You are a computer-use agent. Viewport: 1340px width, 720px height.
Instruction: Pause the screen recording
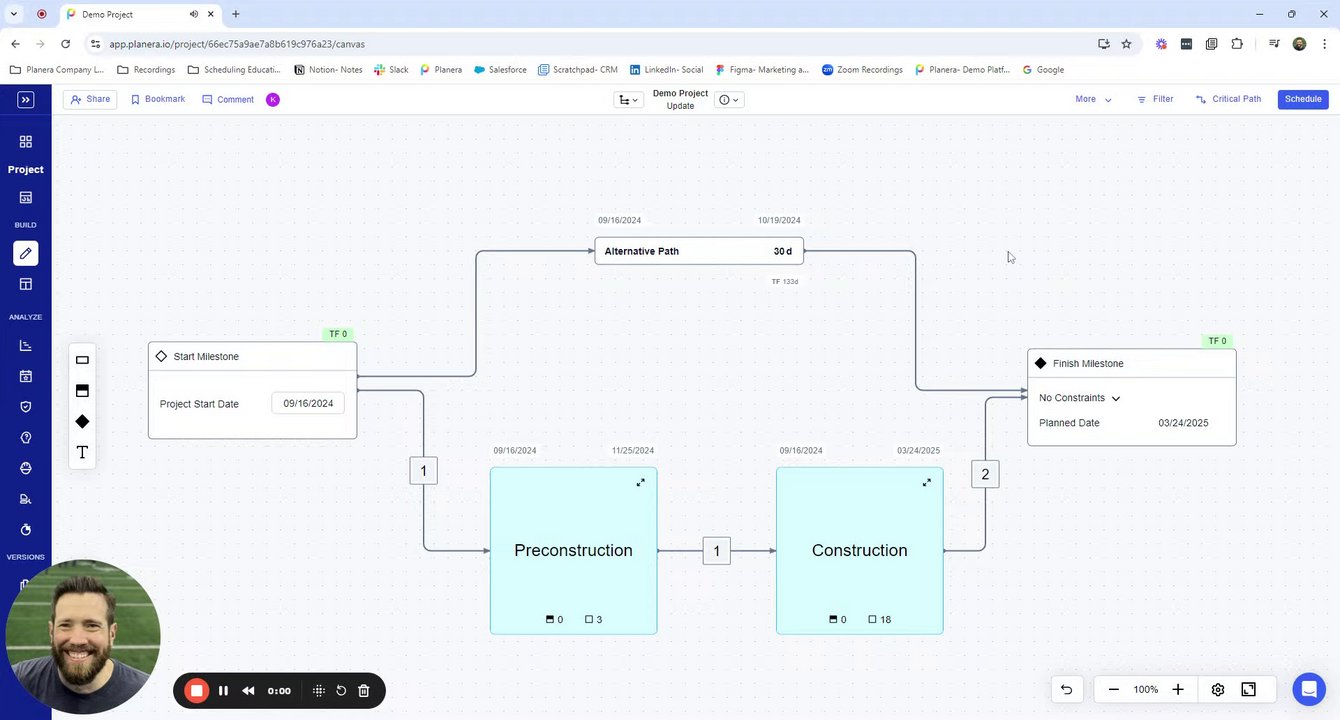click(223, 691)
